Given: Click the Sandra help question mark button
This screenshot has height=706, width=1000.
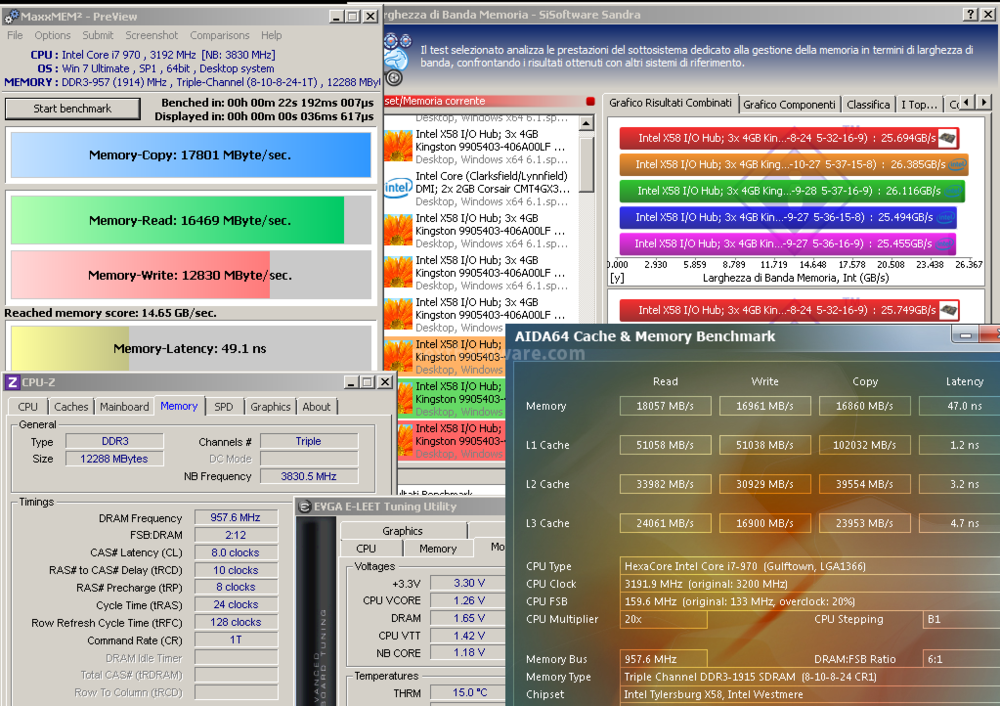Looking at the screenshot, I should [970, 14].
